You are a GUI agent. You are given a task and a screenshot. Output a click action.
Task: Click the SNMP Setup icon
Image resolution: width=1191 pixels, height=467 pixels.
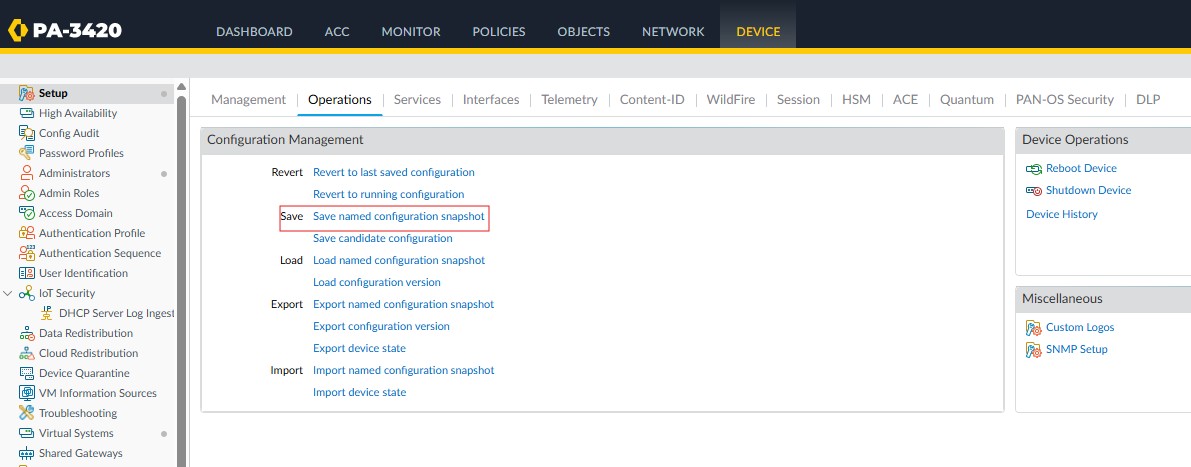pos(1034,350)
